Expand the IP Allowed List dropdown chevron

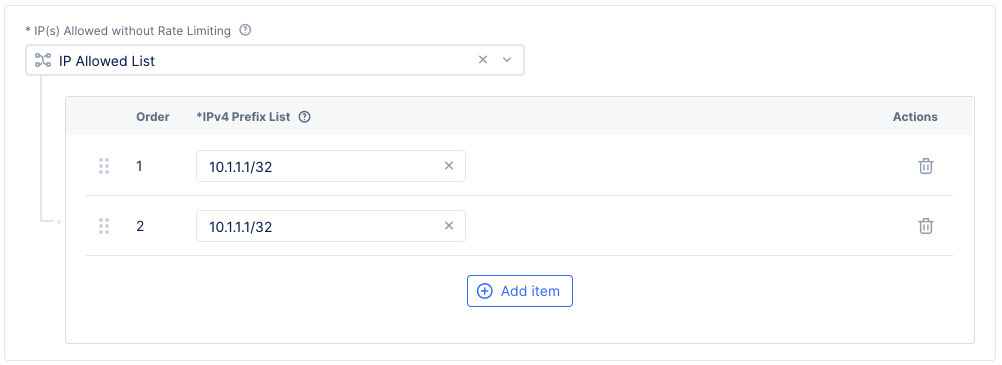507,60
